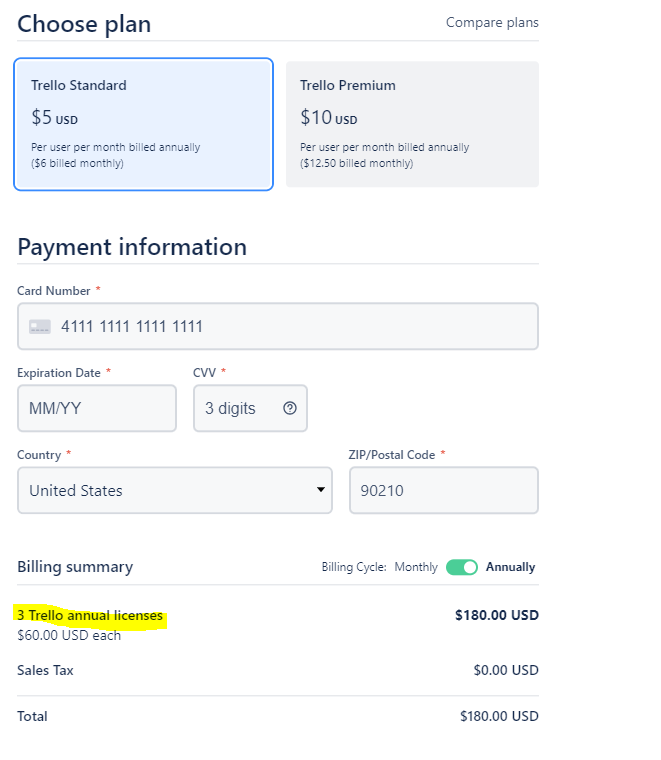Screen dimensions: 661x760
Task: Click the '$60.00 USD each' text
Action: tap(69, 635)
